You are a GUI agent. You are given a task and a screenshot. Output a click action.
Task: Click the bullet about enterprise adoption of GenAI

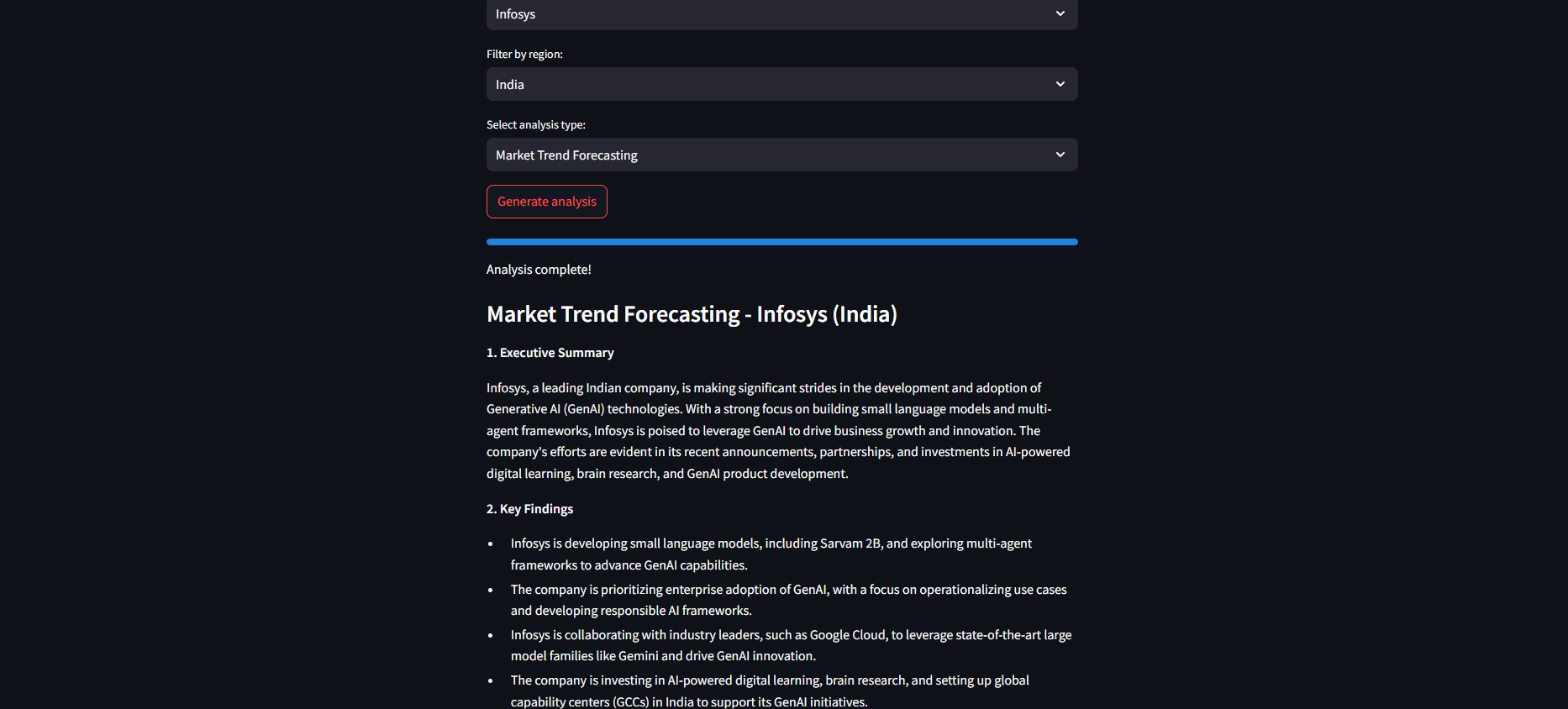pyautogui.click(x=788, y=600)
